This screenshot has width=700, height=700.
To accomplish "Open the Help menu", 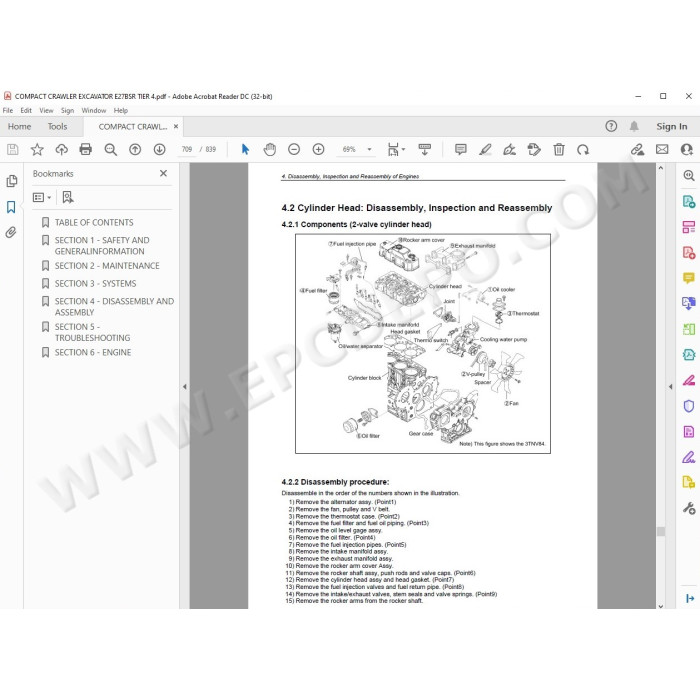I will coord(121,110).
